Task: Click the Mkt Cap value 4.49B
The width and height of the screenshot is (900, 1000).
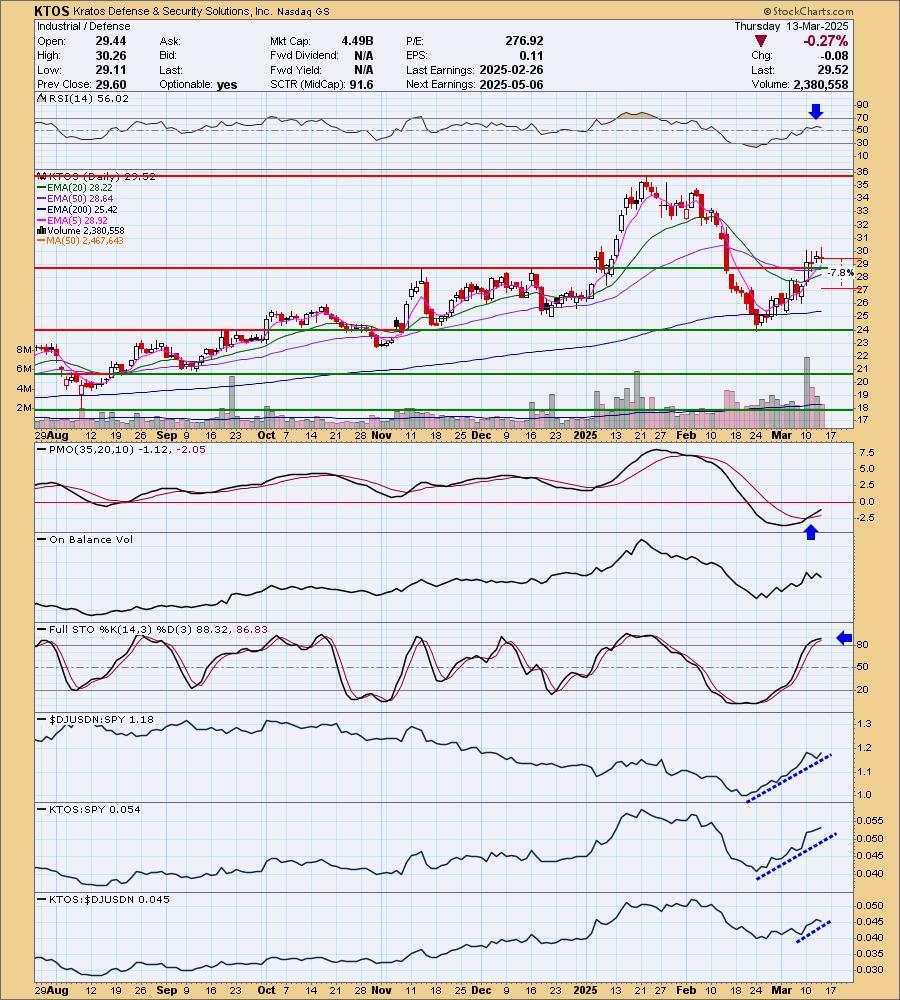Action: pos(357,41)
